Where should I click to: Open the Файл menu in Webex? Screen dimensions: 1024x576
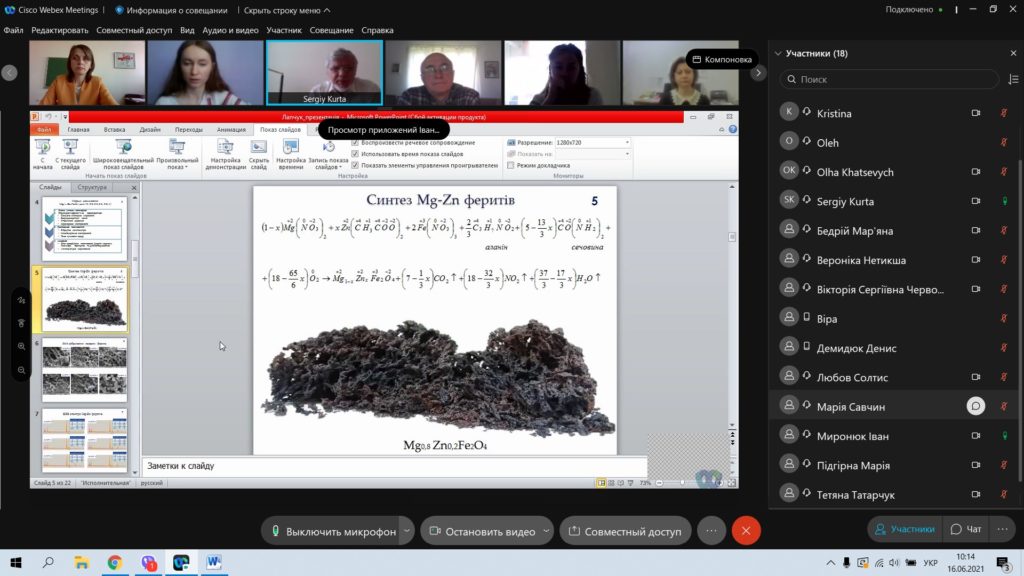(x=13, y=30)
